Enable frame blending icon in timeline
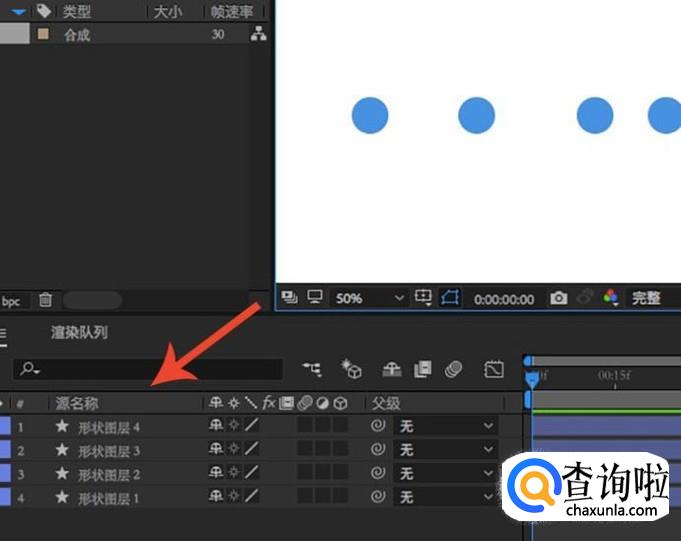 [422, 369]
